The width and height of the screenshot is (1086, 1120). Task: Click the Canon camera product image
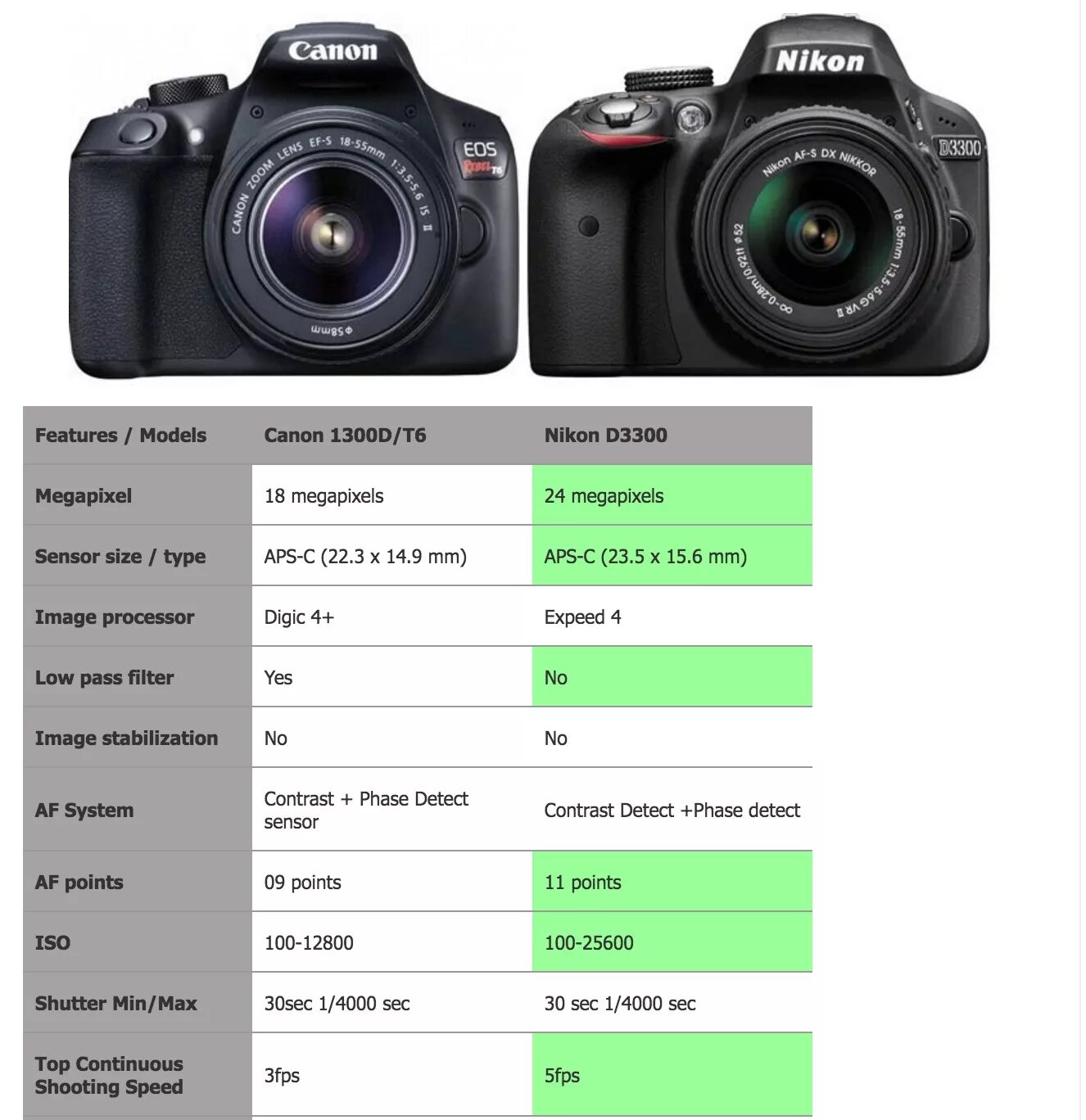(293, 201)
